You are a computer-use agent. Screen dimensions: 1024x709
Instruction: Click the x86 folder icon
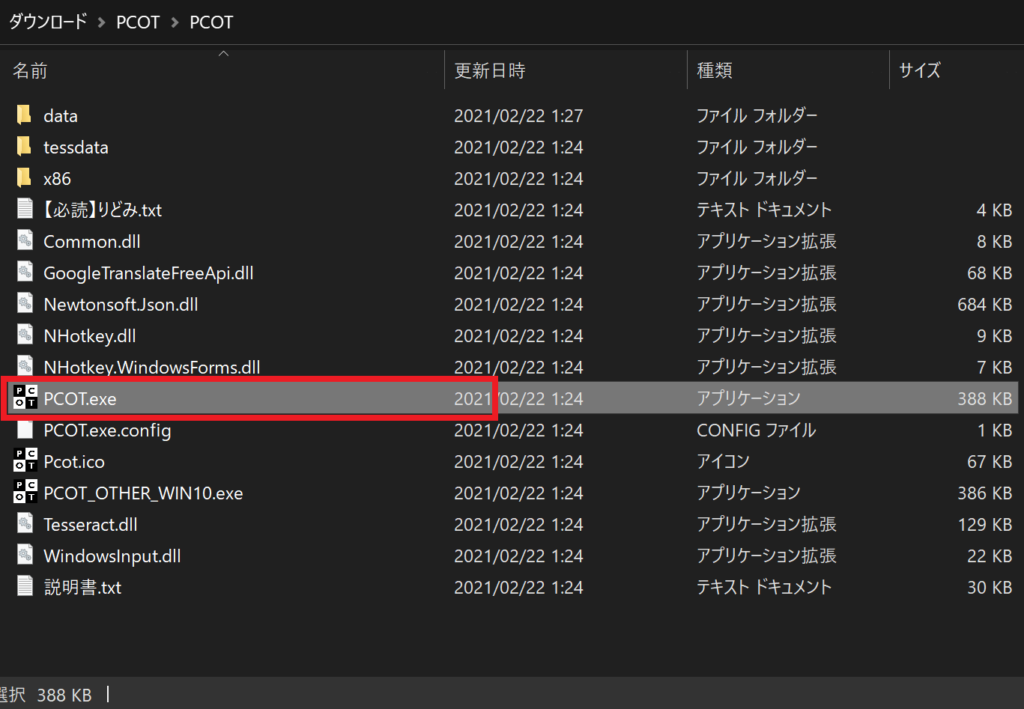coord(24,178)
